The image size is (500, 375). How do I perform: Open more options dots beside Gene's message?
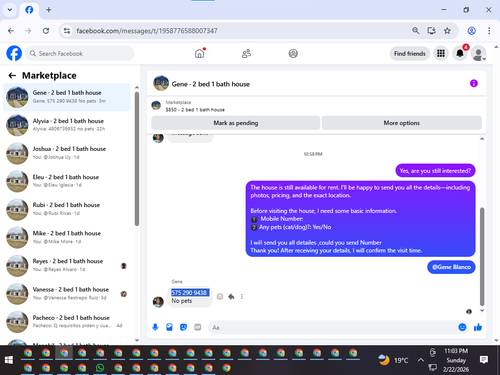tap(242, 296)
